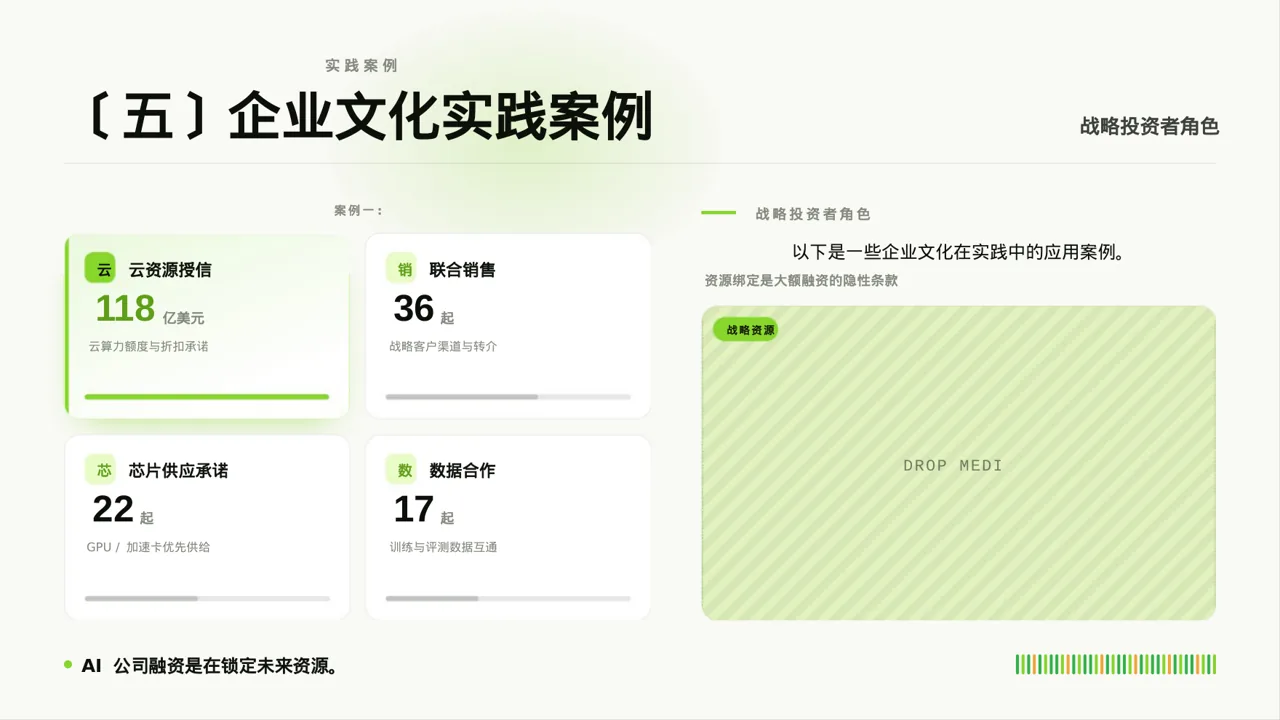Select the 联合销售 card title
The image size is (1280, 720).
click(x=462, y=270)
